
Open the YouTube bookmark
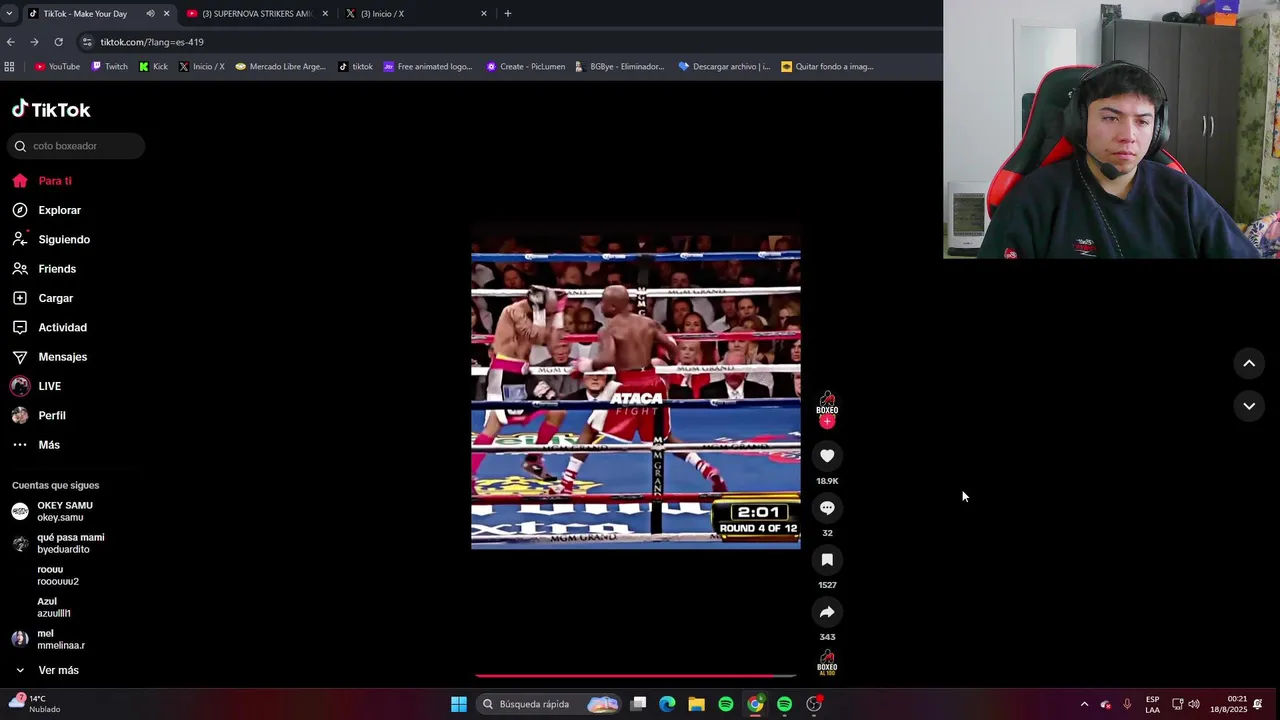point(57,67)
